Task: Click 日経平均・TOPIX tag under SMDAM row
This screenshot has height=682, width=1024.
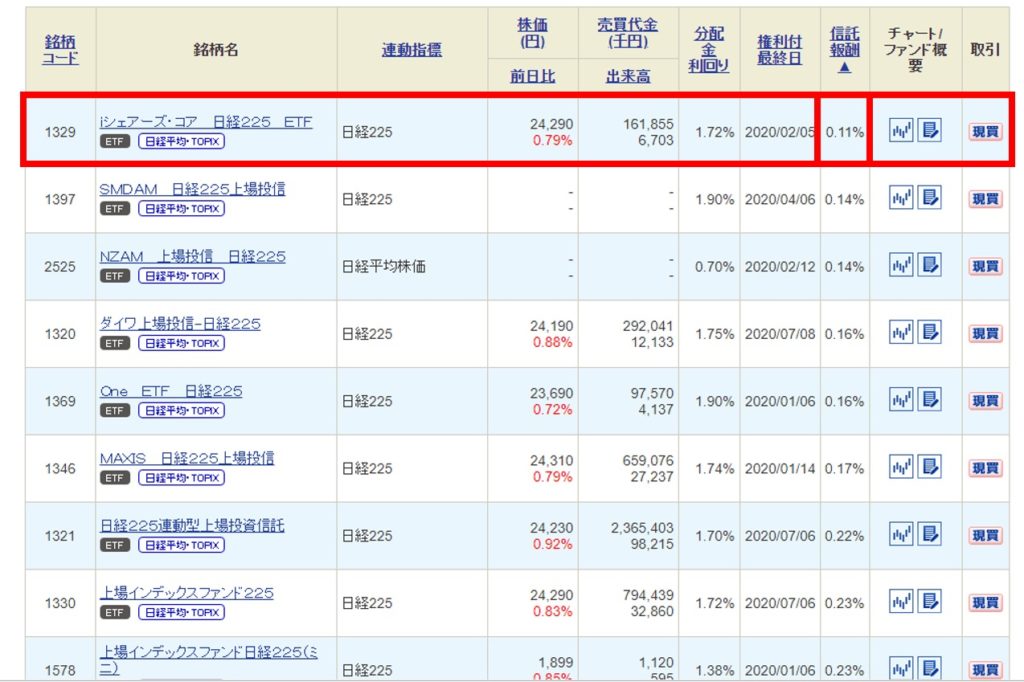Action: (182, 208)
